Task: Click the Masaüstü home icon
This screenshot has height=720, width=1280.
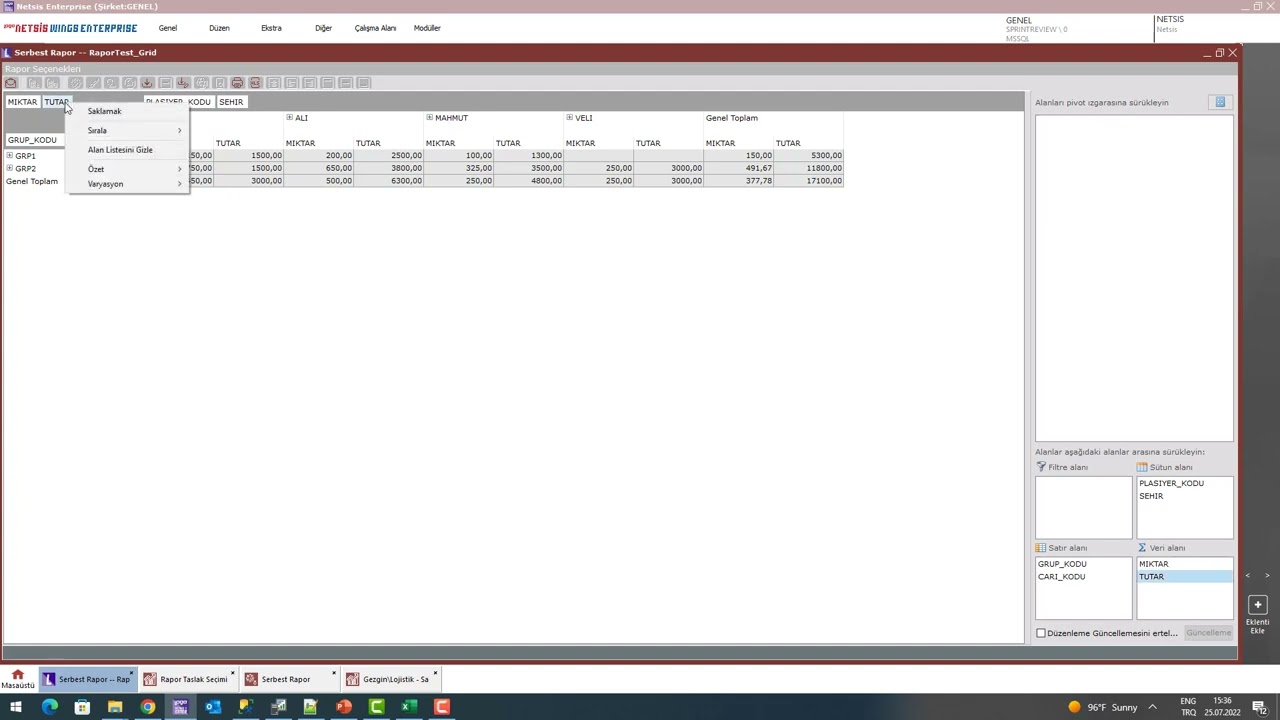Action: [17, 679]
